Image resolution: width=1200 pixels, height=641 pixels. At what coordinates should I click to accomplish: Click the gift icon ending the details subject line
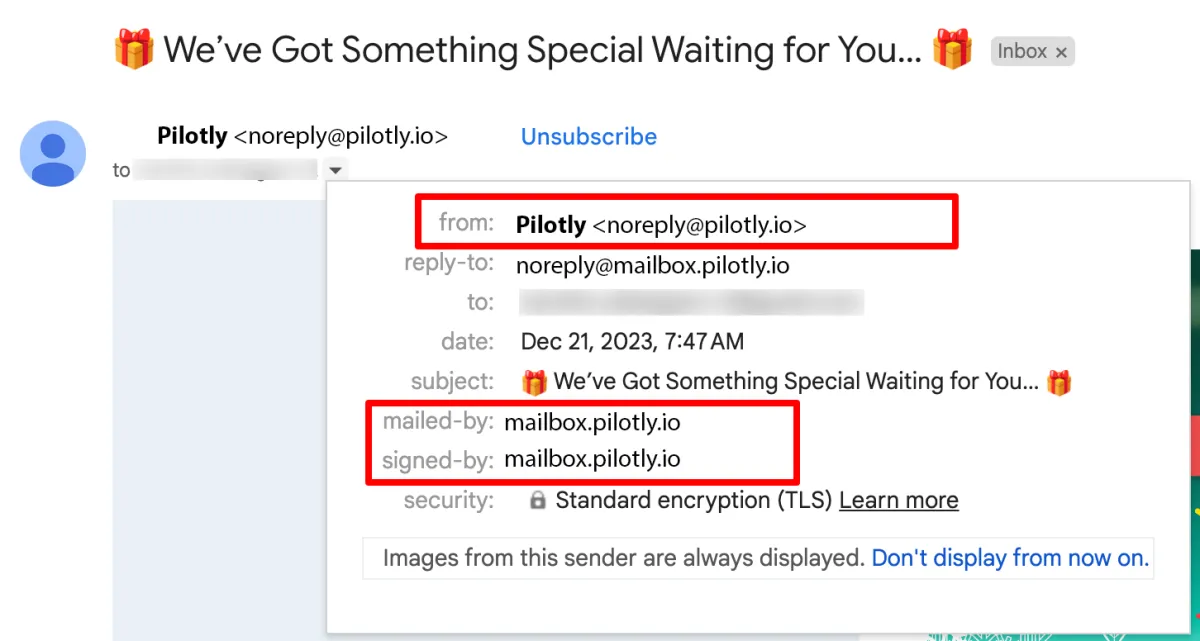(1059, 382)
